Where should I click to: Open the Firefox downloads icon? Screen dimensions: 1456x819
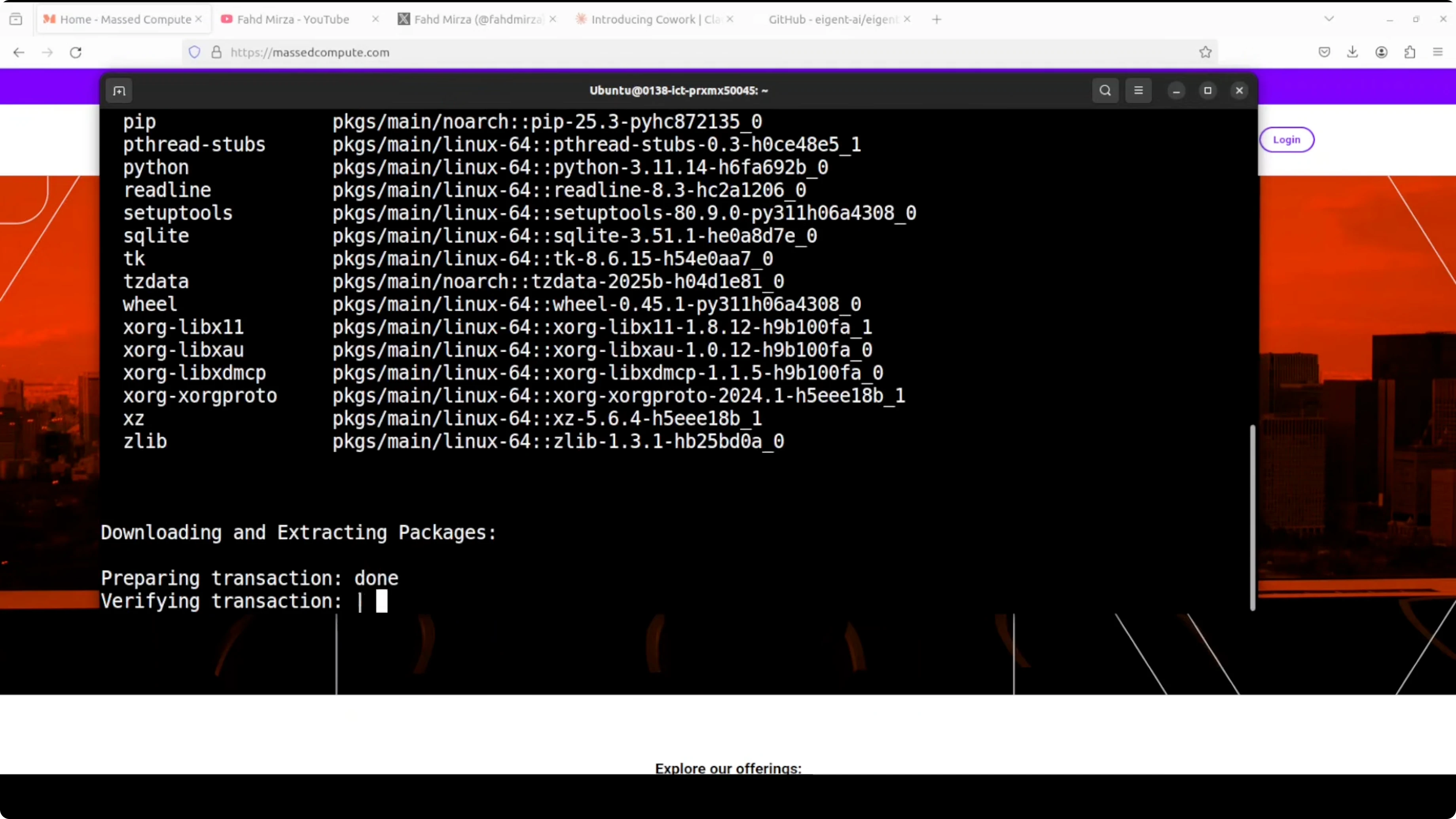click(x=1352, y=53)
